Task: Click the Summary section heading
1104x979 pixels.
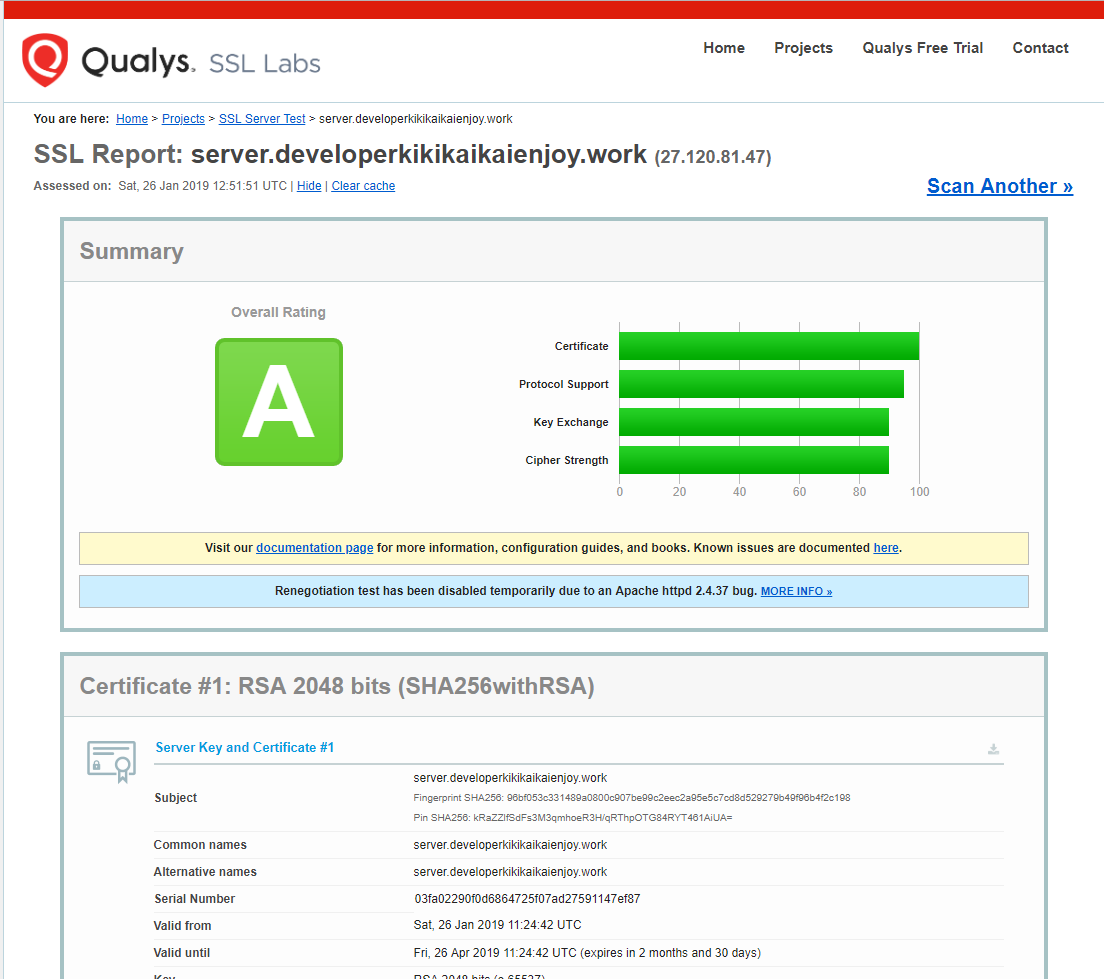Action: click(132, 251)
